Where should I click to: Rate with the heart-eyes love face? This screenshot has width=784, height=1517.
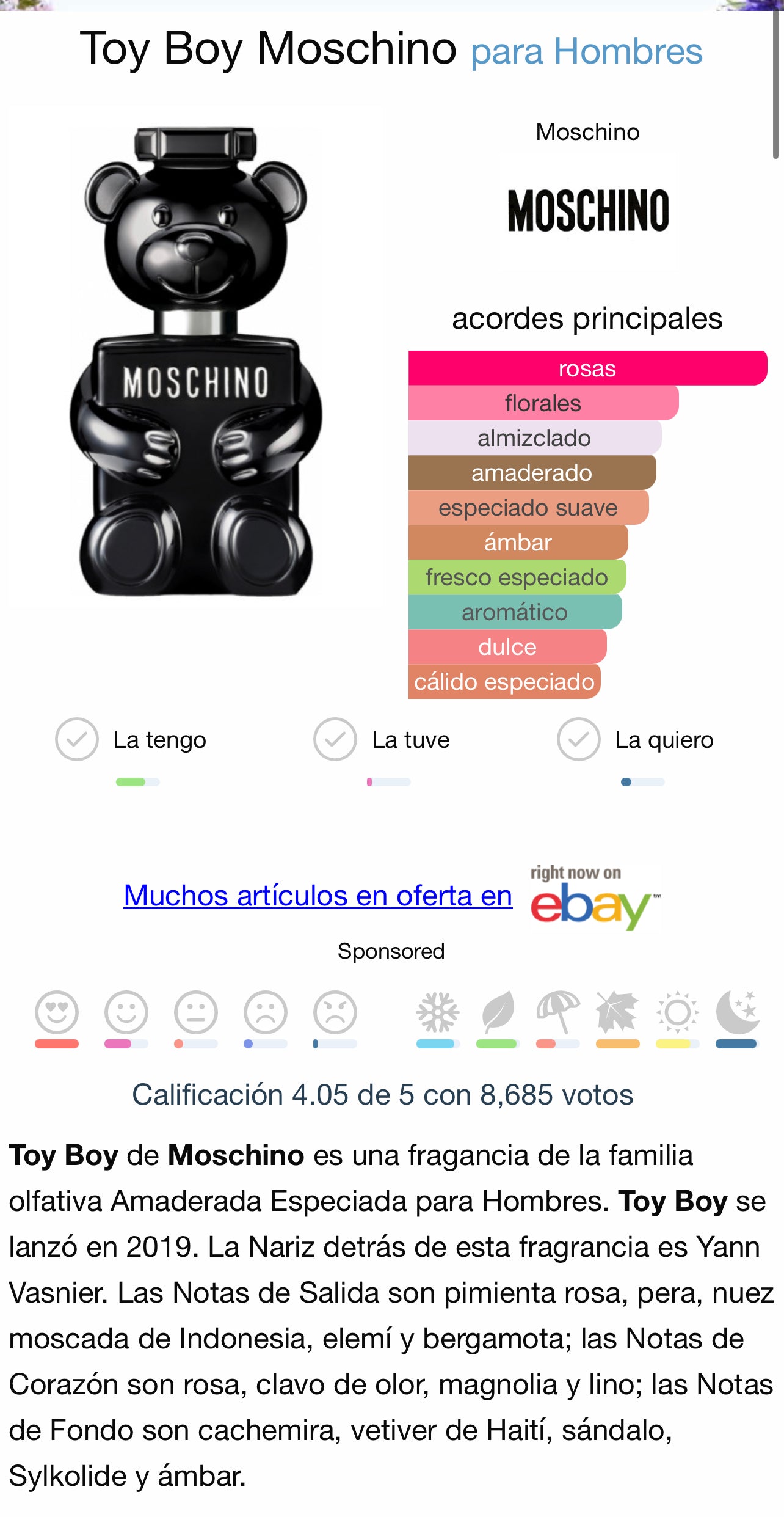coord(57,1012)
